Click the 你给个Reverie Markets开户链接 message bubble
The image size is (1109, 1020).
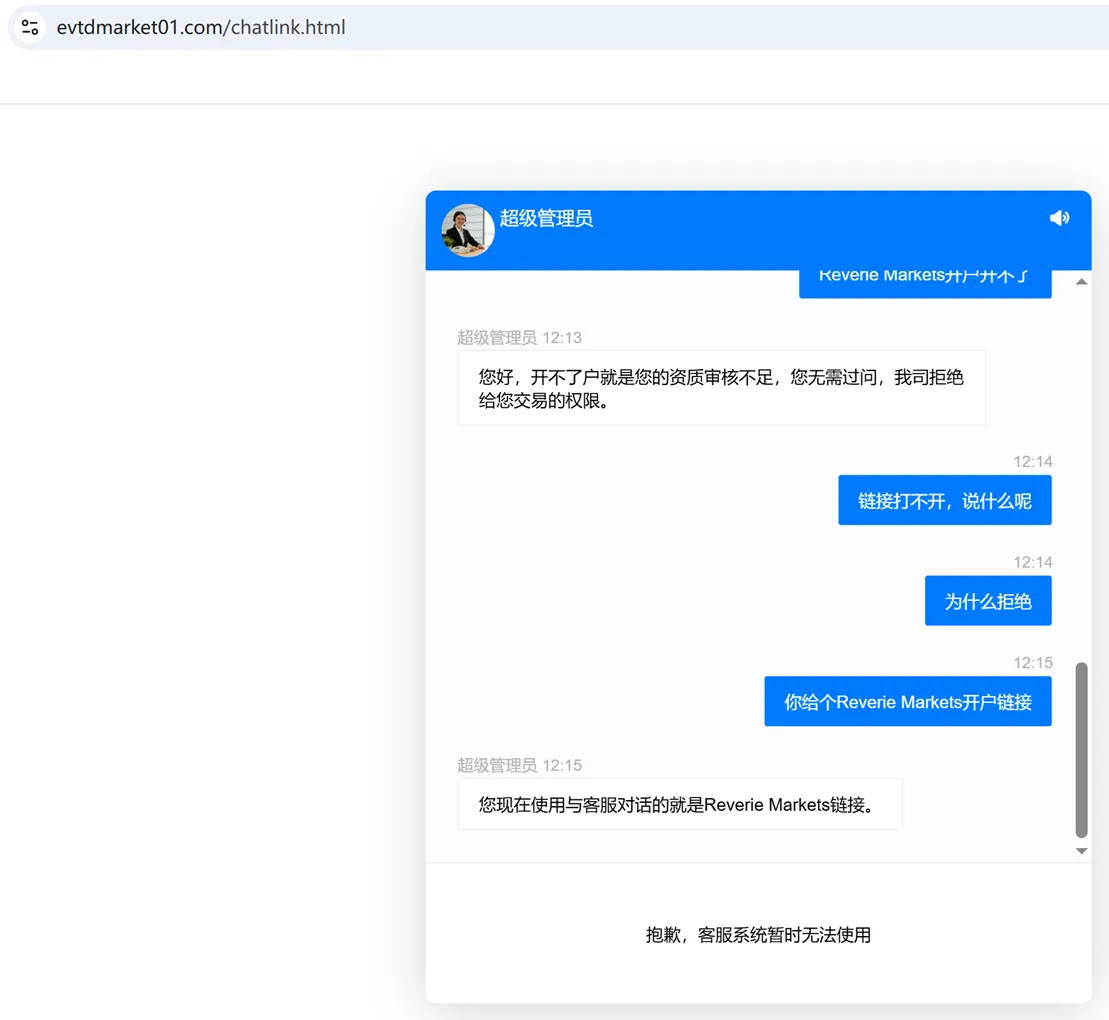coord(907,702)
